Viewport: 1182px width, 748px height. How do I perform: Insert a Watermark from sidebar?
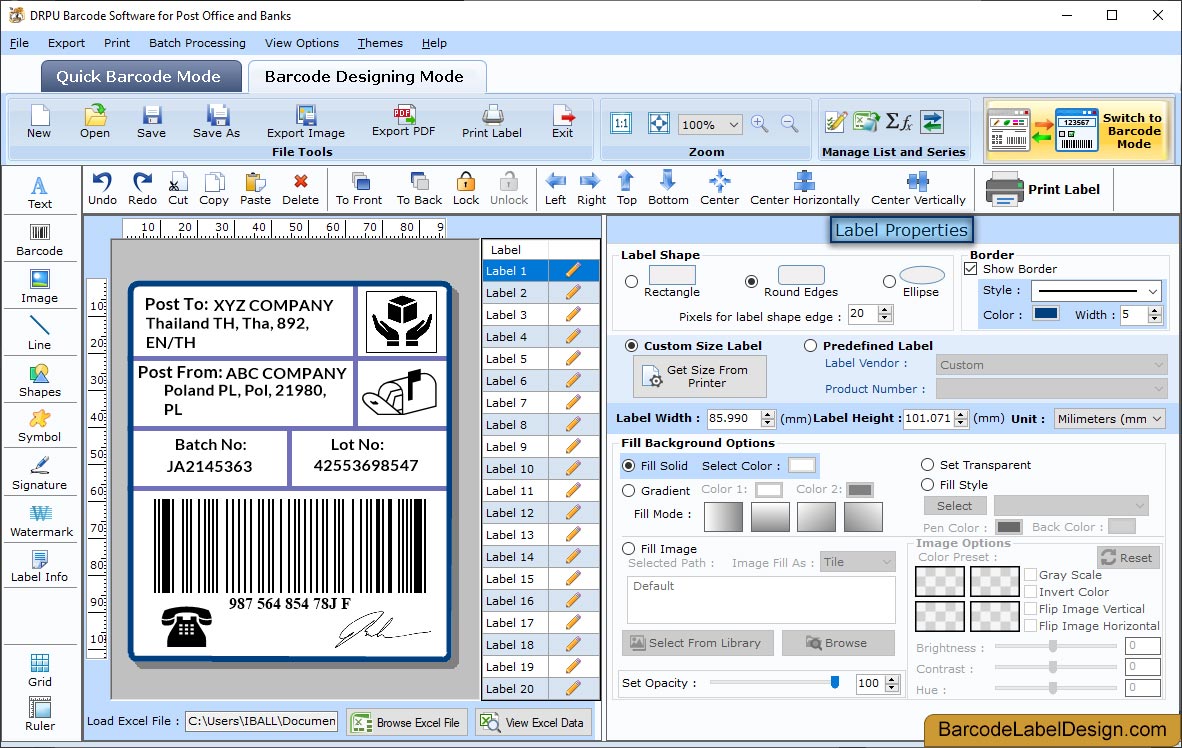(41, 521)
